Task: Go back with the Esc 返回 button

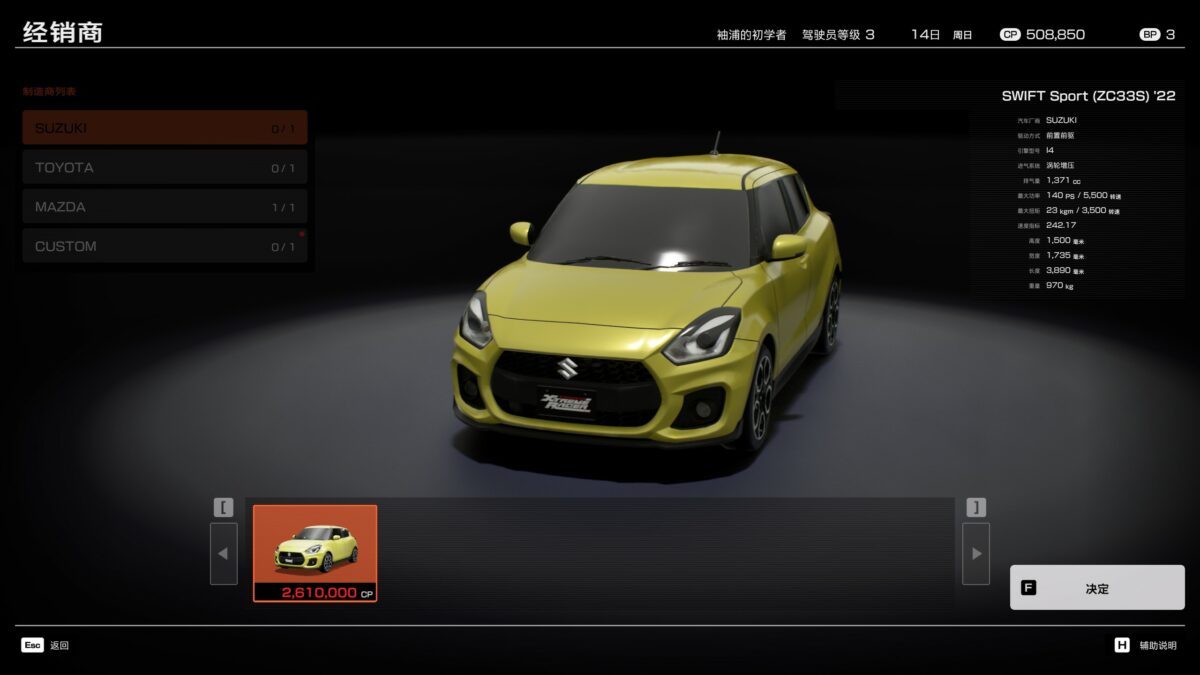Action: pyautogui.click(x=45, y=646)
